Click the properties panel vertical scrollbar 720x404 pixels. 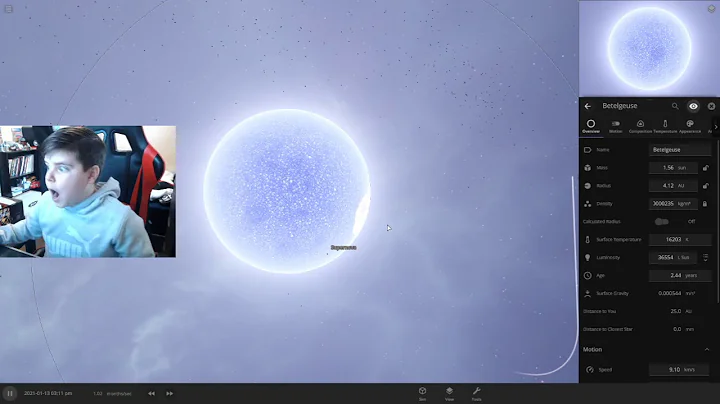[718, 223]
